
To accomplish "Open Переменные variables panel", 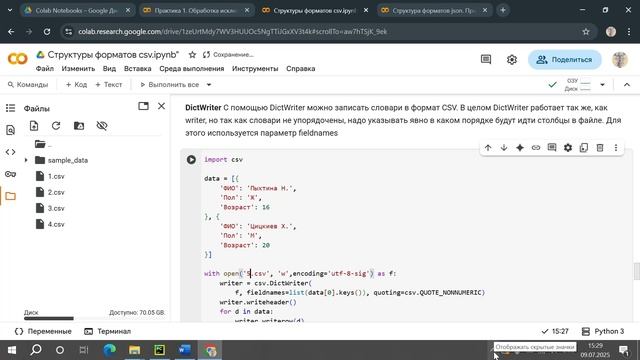I will point(43,331).
